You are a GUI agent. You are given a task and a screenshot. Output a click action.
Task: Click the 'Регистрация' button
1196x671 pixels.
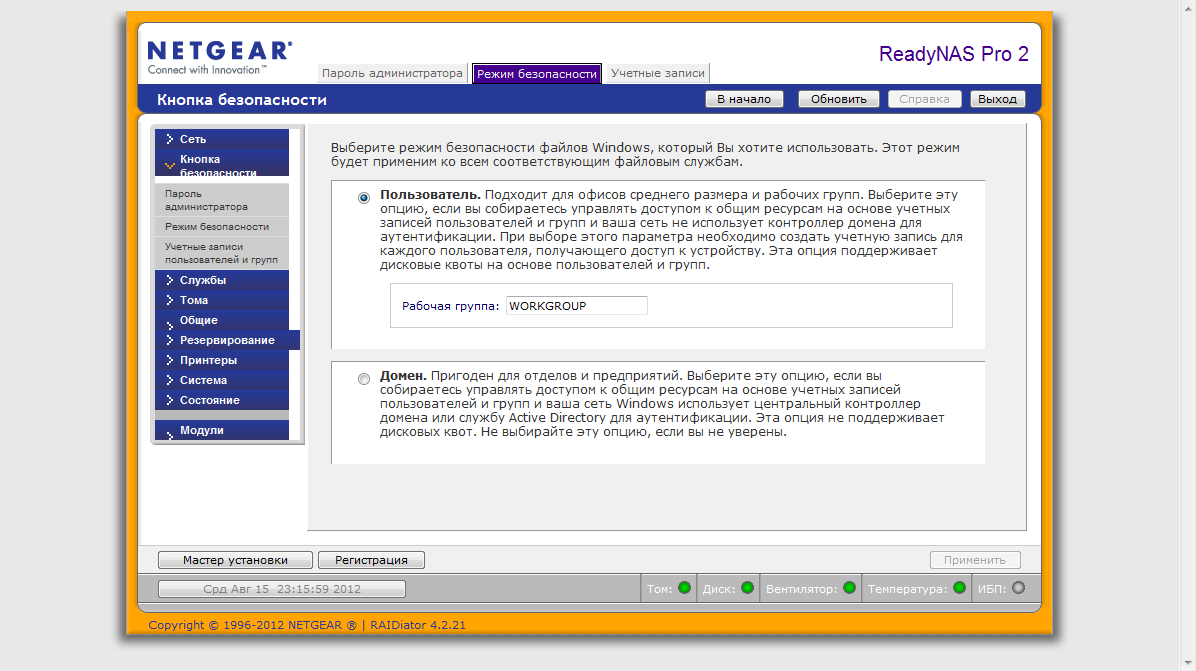pos(371,560)
